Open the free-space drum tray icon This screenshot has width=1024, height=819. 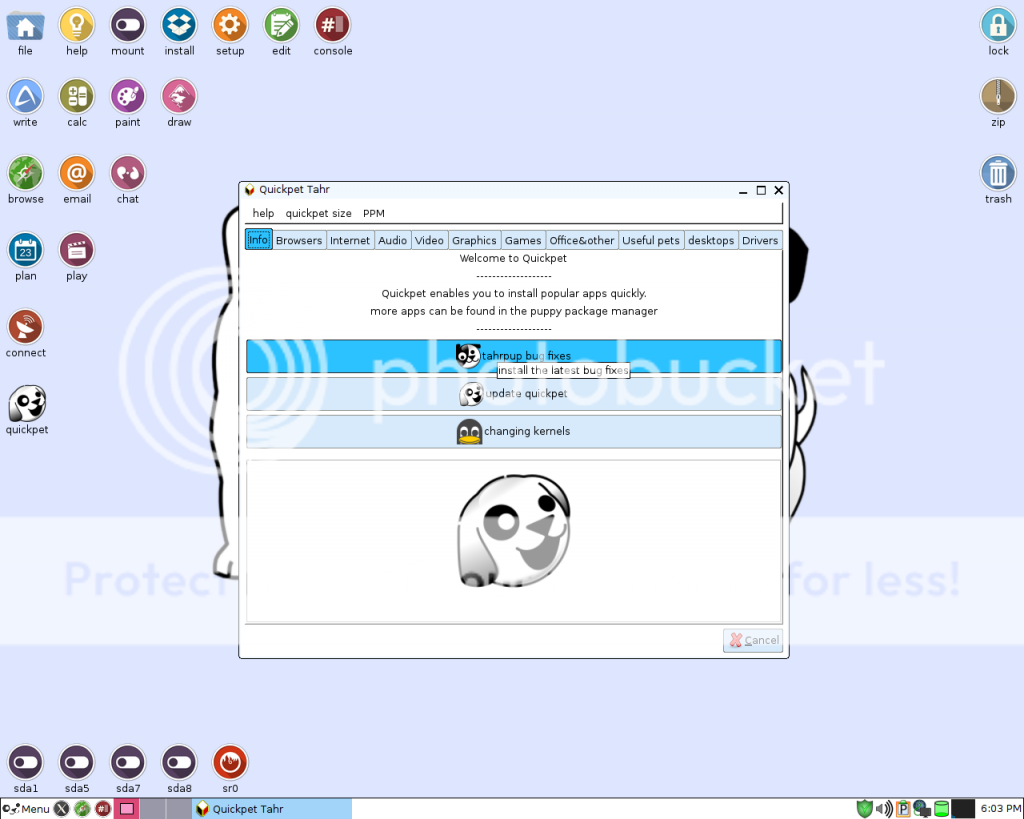click(x=941, y=808)
